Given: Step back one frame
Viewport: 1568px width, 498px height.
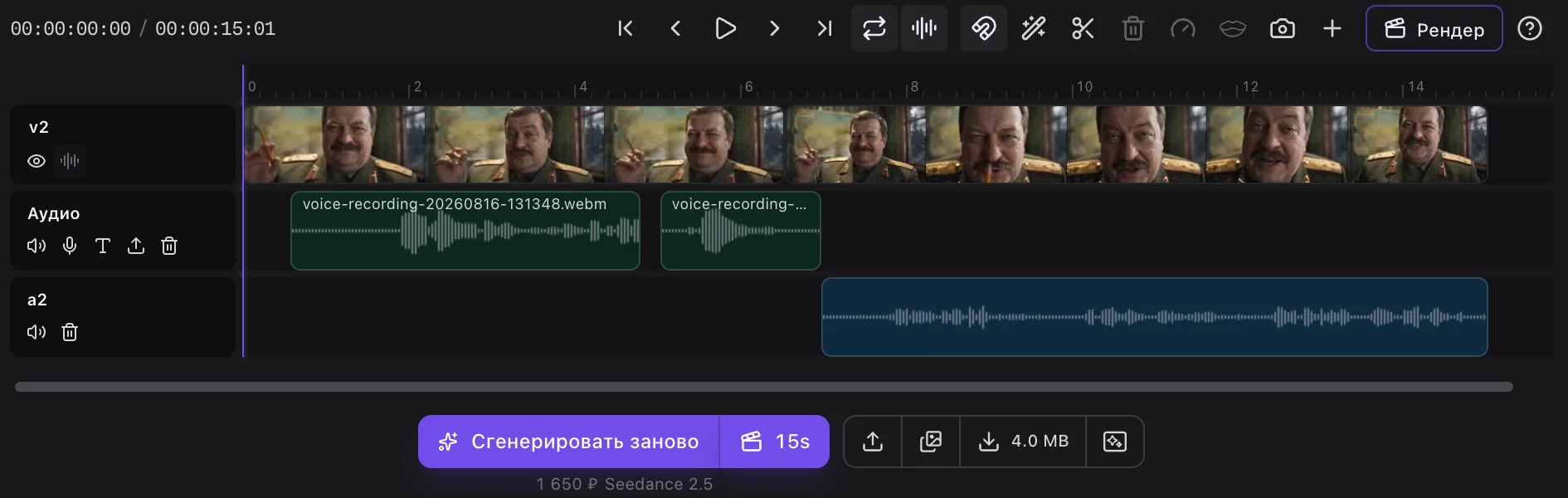Looking at the screenshot, I should [675, 28].
